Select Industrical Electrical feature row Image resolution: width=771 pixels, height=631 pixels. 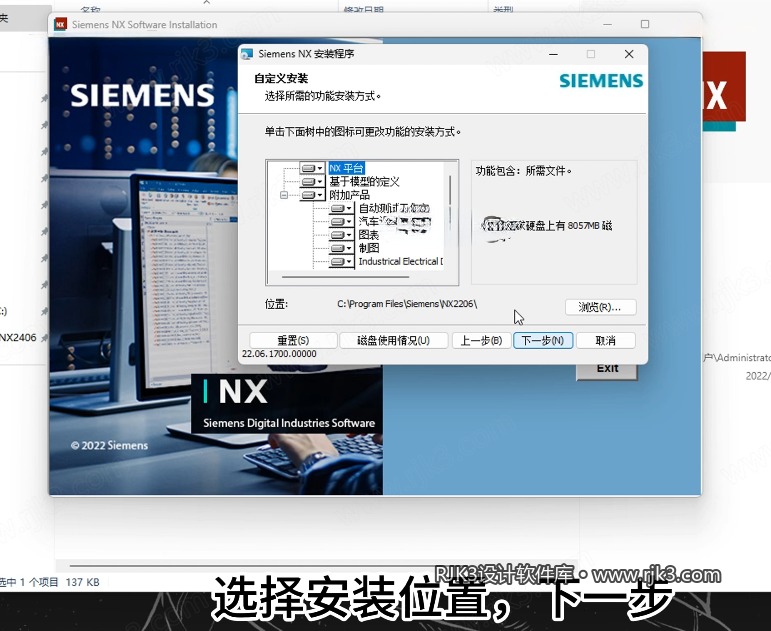pyautogui.click(x=401, y=262)
